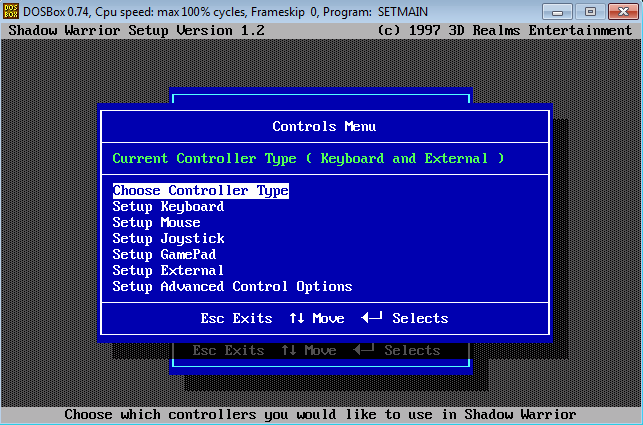The width and height of the screenshot is (643, 425).
Task: Click the bright Move arrows hint
Action: coord(317,318)
